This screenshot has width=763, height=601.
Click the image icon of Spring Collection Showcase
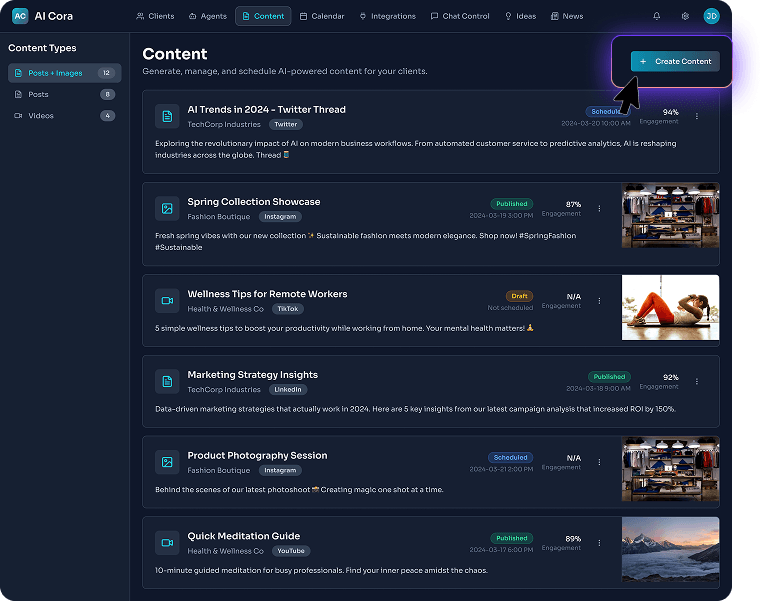click(x=167, y=208)
